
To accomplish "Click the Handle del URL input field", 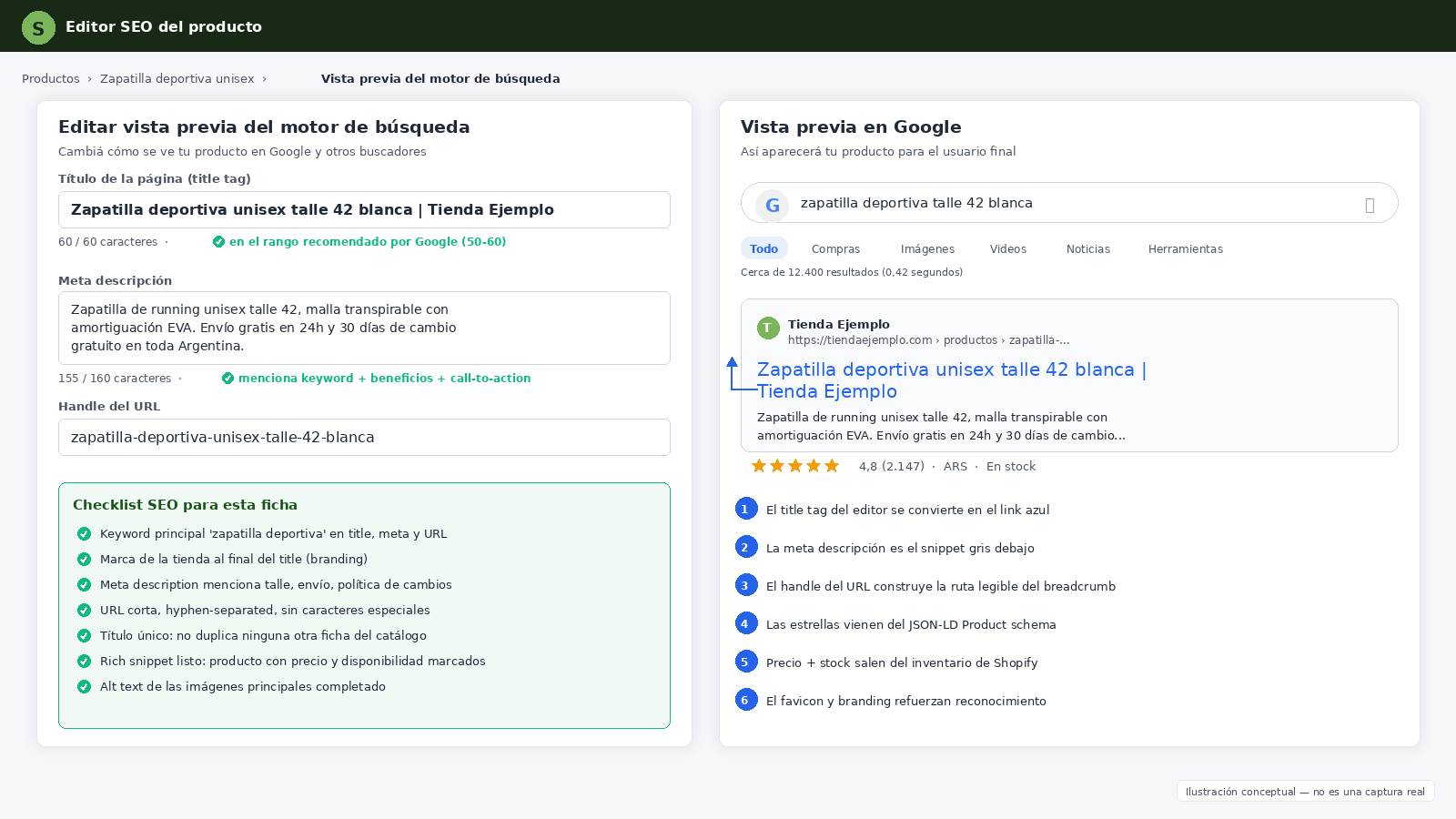I will tap(364, 438).
